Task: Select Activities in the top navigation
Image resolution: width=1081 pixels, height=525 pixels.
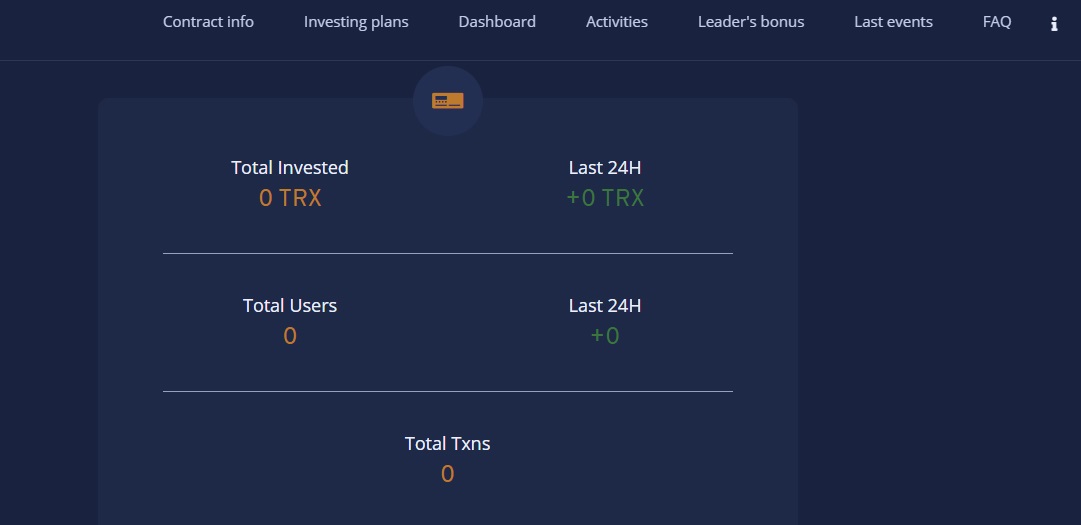Action: pos(617,22)
